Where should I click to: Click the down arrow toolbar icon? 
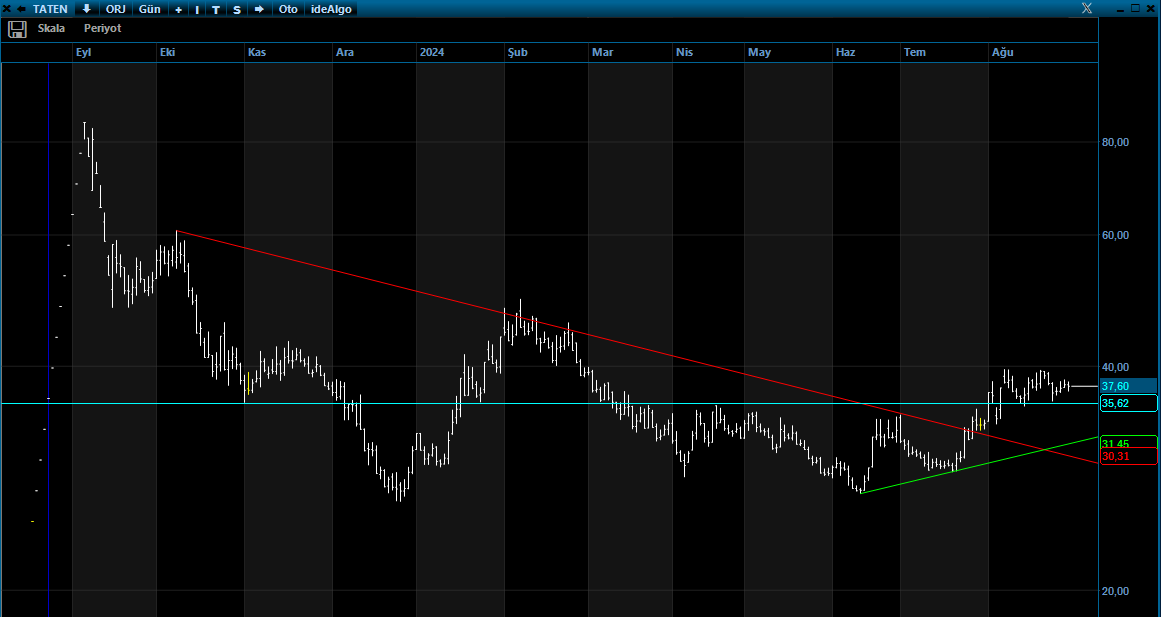coord(87,9)
